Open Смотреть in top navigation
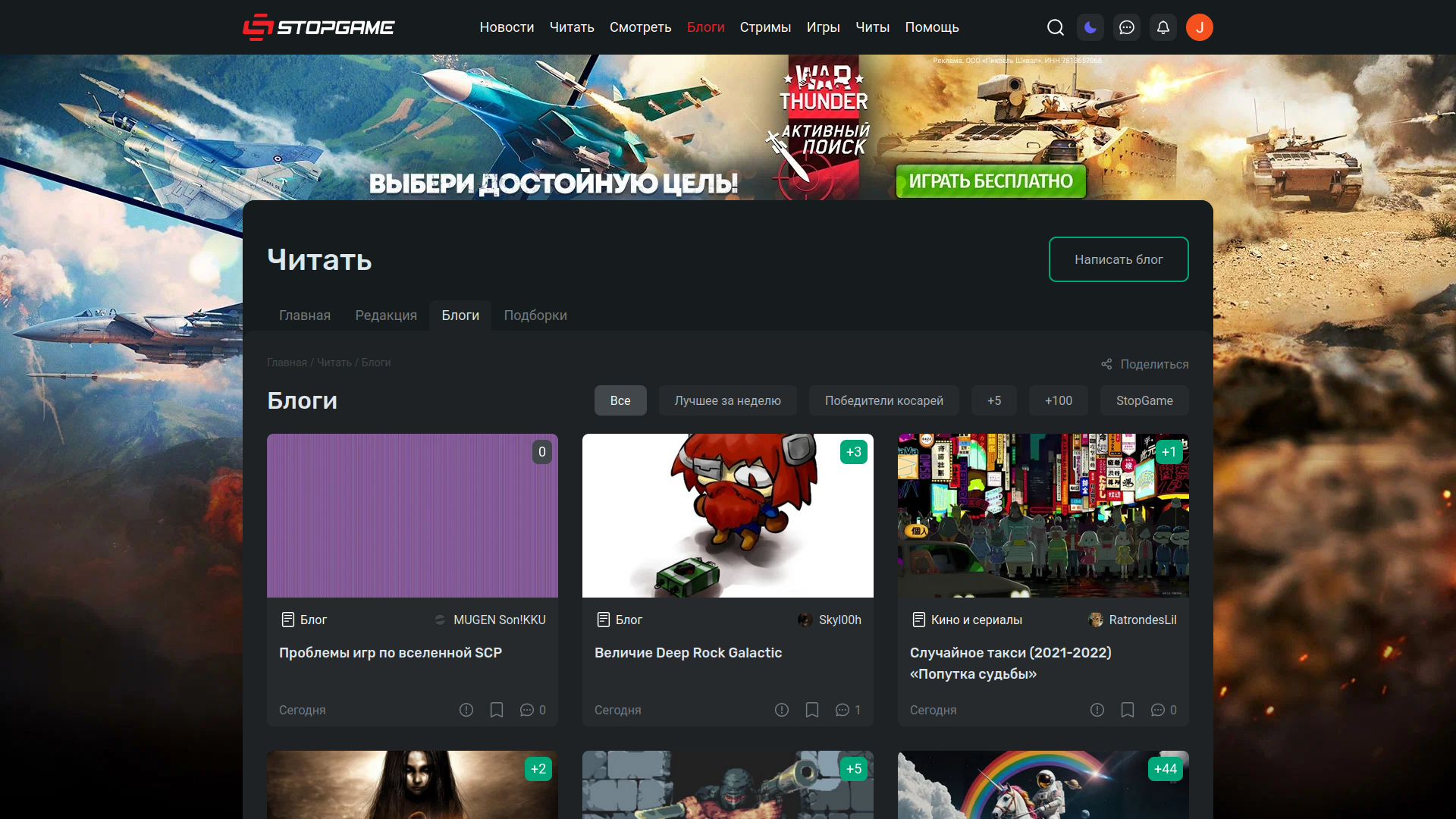Screen dimensions: 1456x819 [x=641, y=27]
